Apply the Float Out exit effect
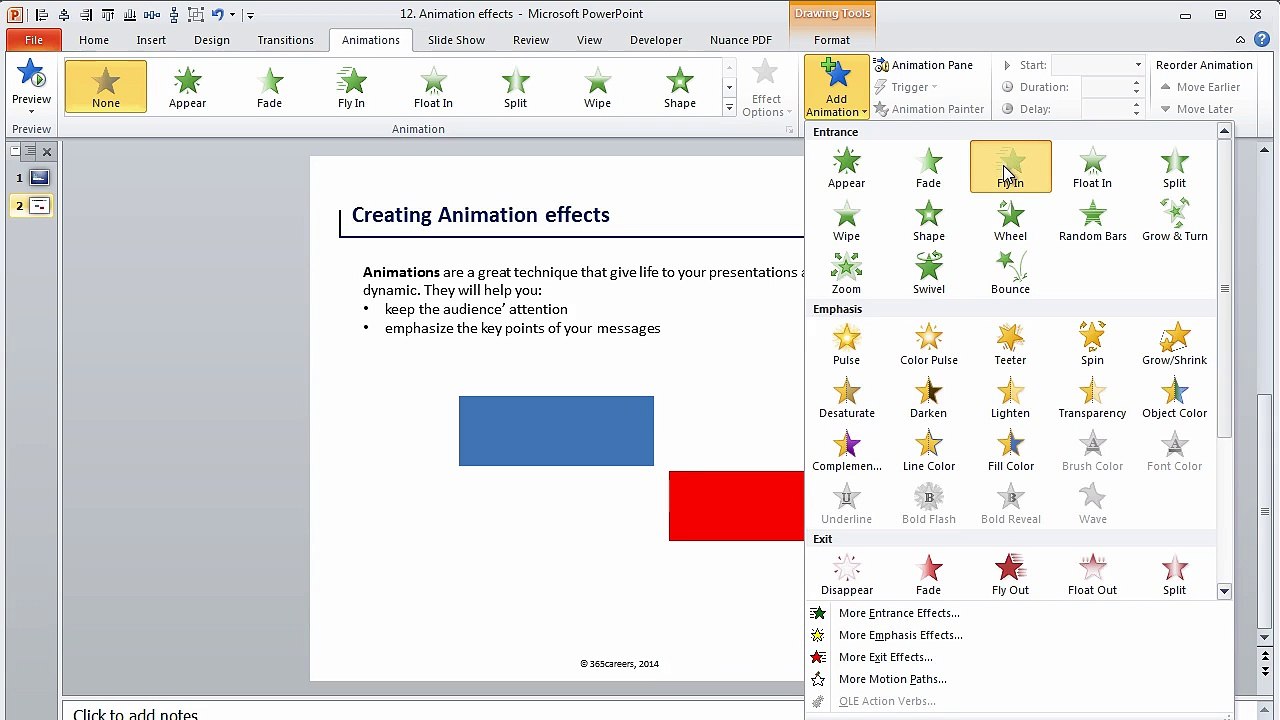The image size is (1280, 720). tap(1092, 574)
